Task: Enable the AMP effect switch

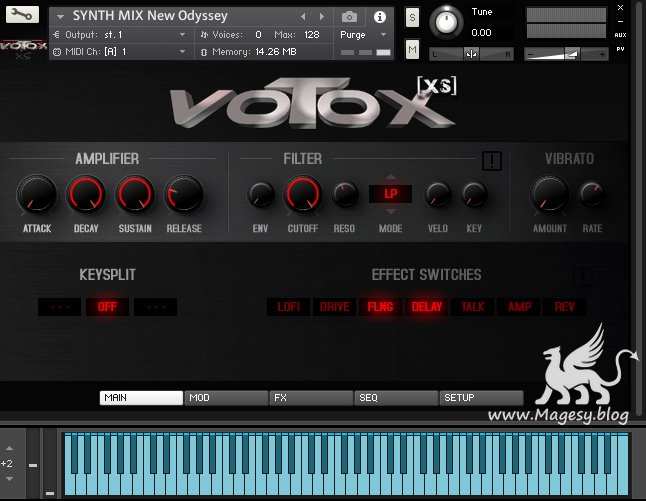Action: point(519,307)
